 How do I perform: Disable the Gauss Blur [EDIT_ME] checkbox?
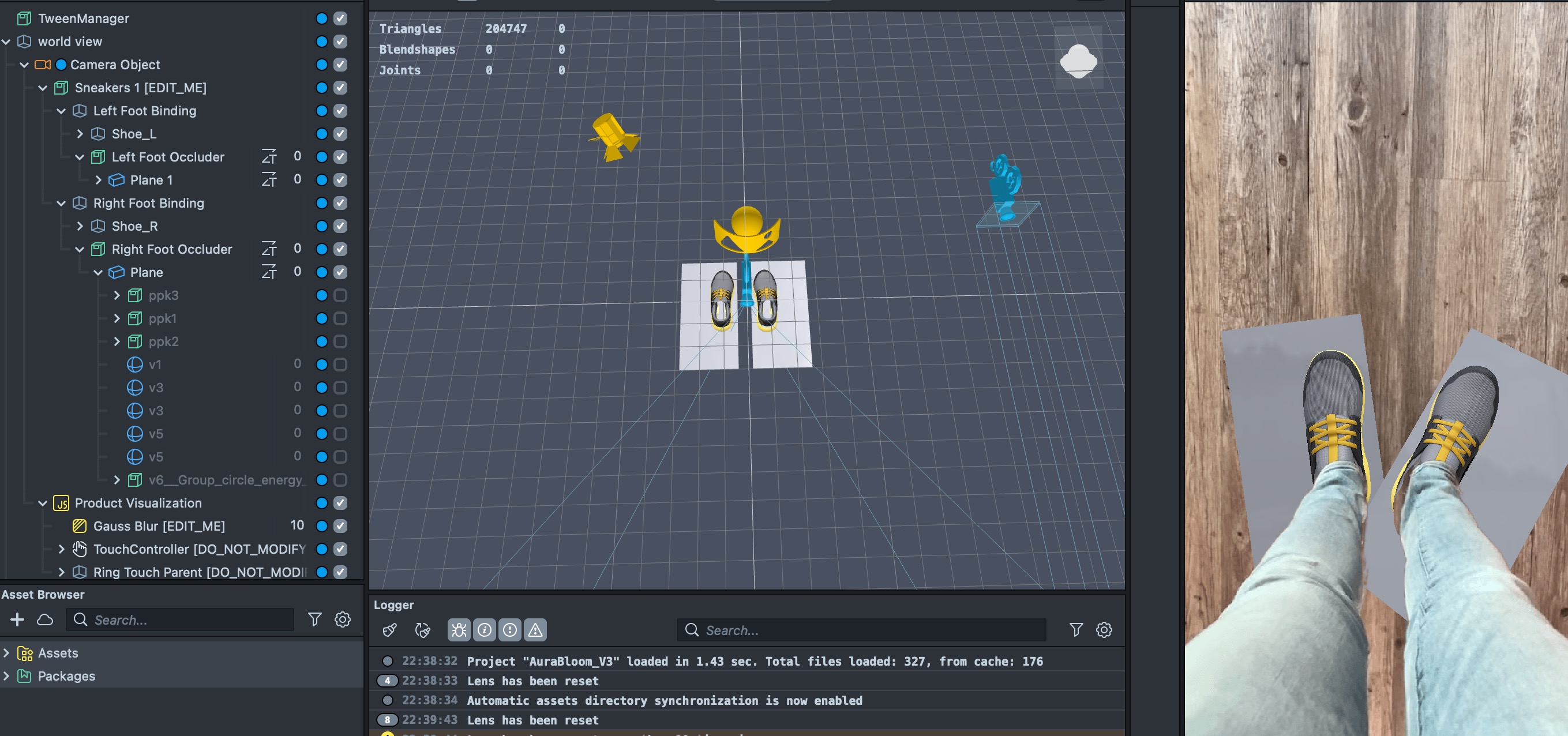(340, 525)
